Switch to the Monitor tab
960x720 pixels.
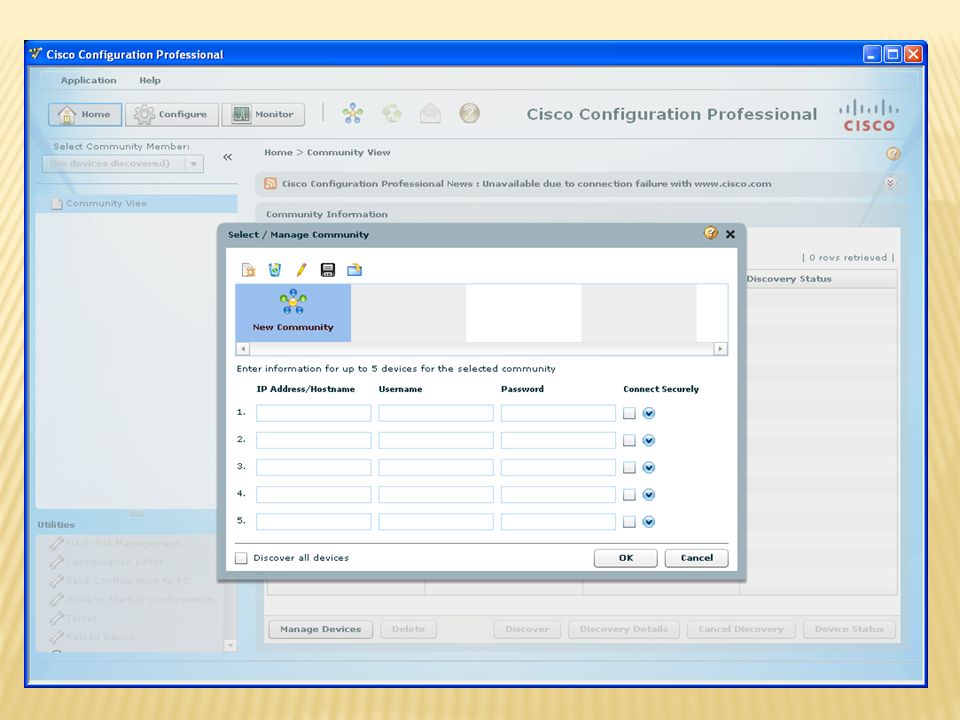click(x=263, y=114)
